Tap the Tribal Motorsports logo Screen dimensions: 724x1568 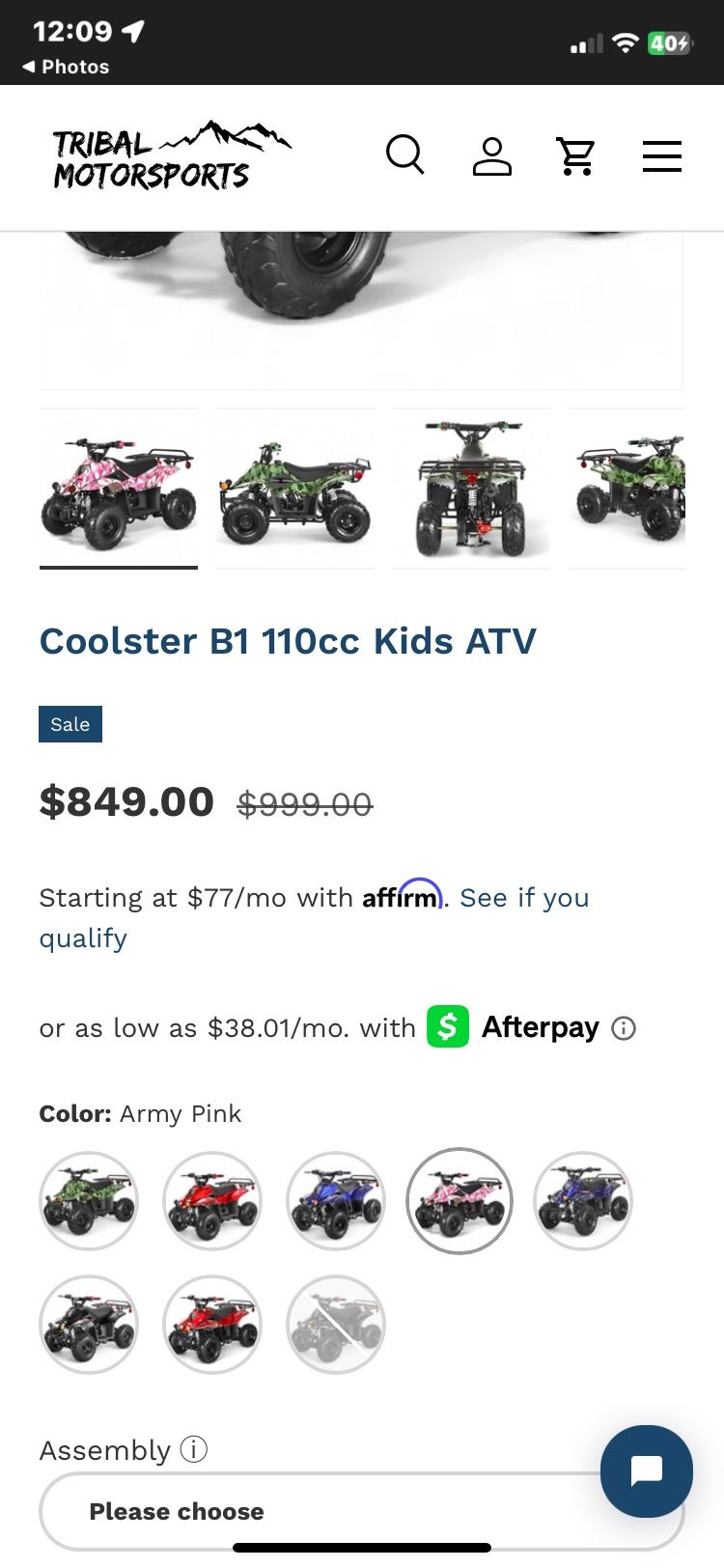pos(171,155)
